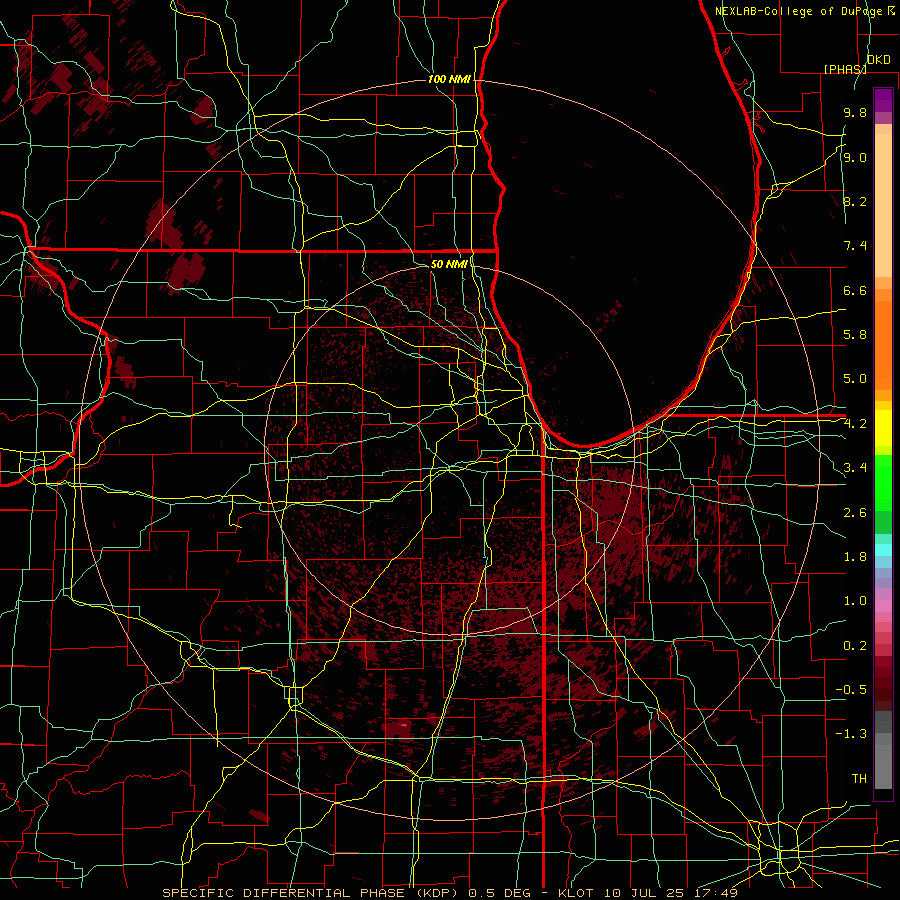Click the DKD label above the color scale
The width and height of the screenshot is (900, 900).
(x=878, y=60)
